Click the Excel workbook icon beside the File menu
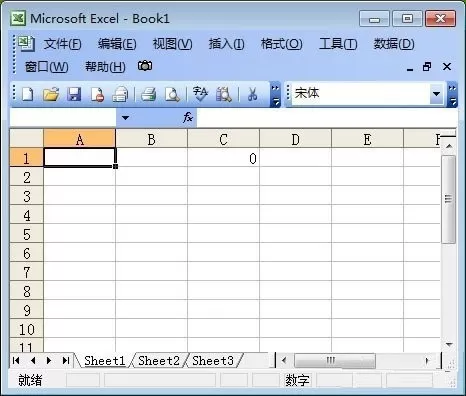The width and height of the screenshot is (466, 396). pyautogui.click(x=26, y=43)
